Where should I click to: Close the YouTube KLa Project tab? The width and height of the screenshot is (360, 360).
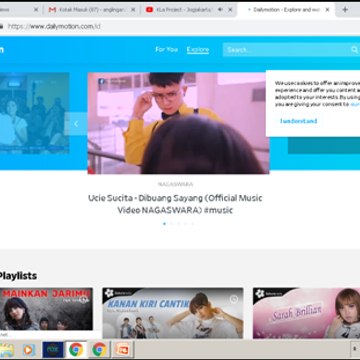point(230,10)
